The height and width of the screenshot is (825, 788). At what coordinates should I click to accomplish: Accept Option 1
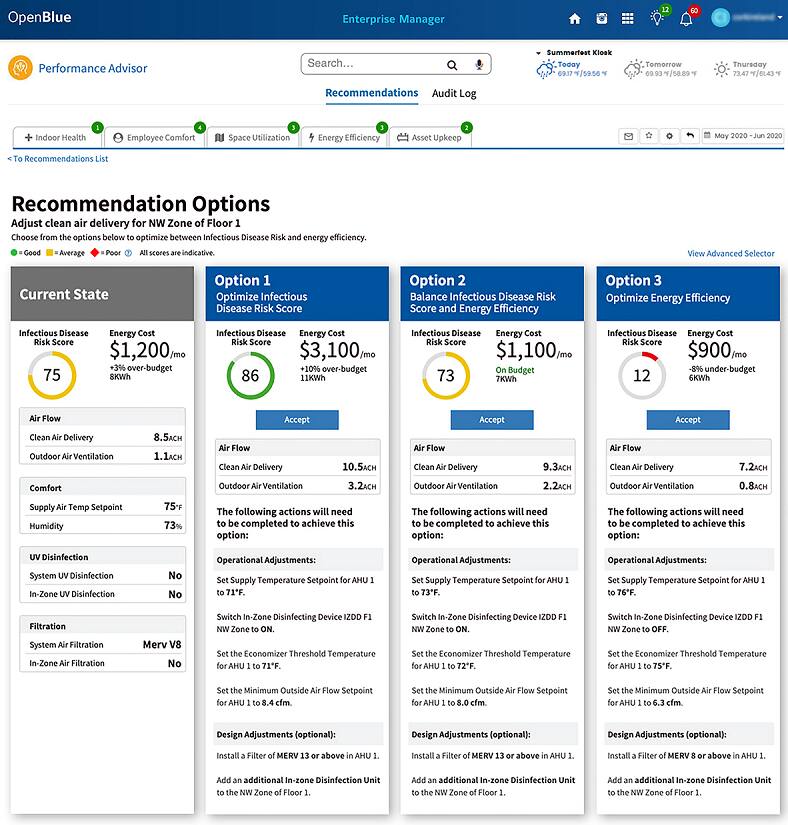pos(297,420)
